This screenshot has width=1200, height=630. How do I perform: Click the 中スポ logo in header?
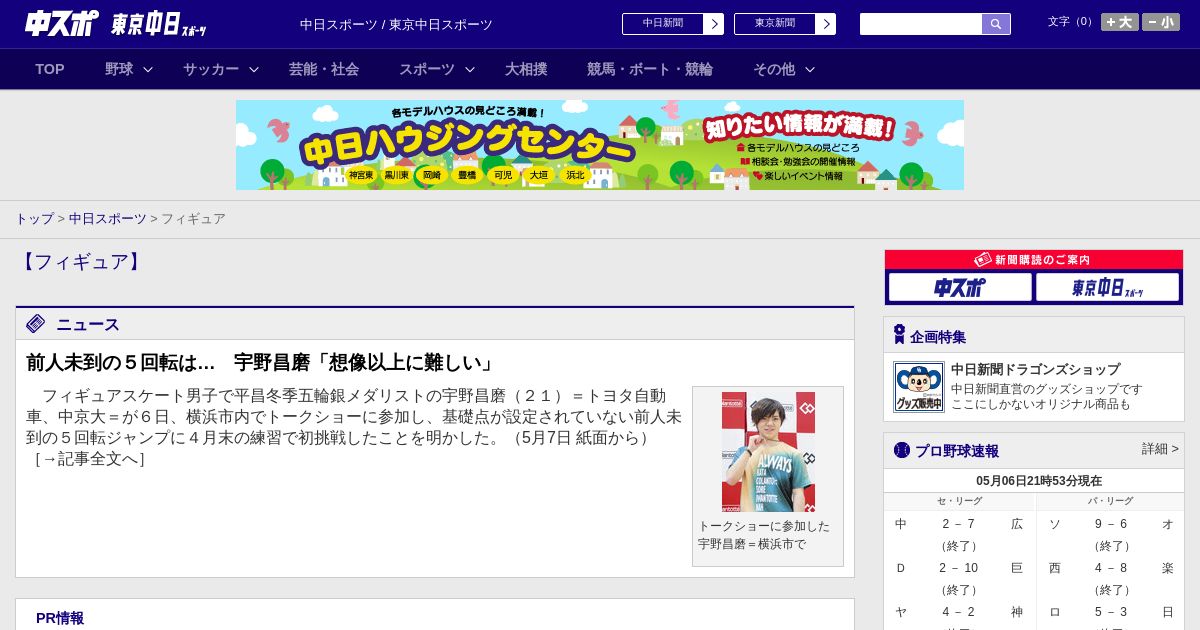pyautogui.click(x=62, y=24)
